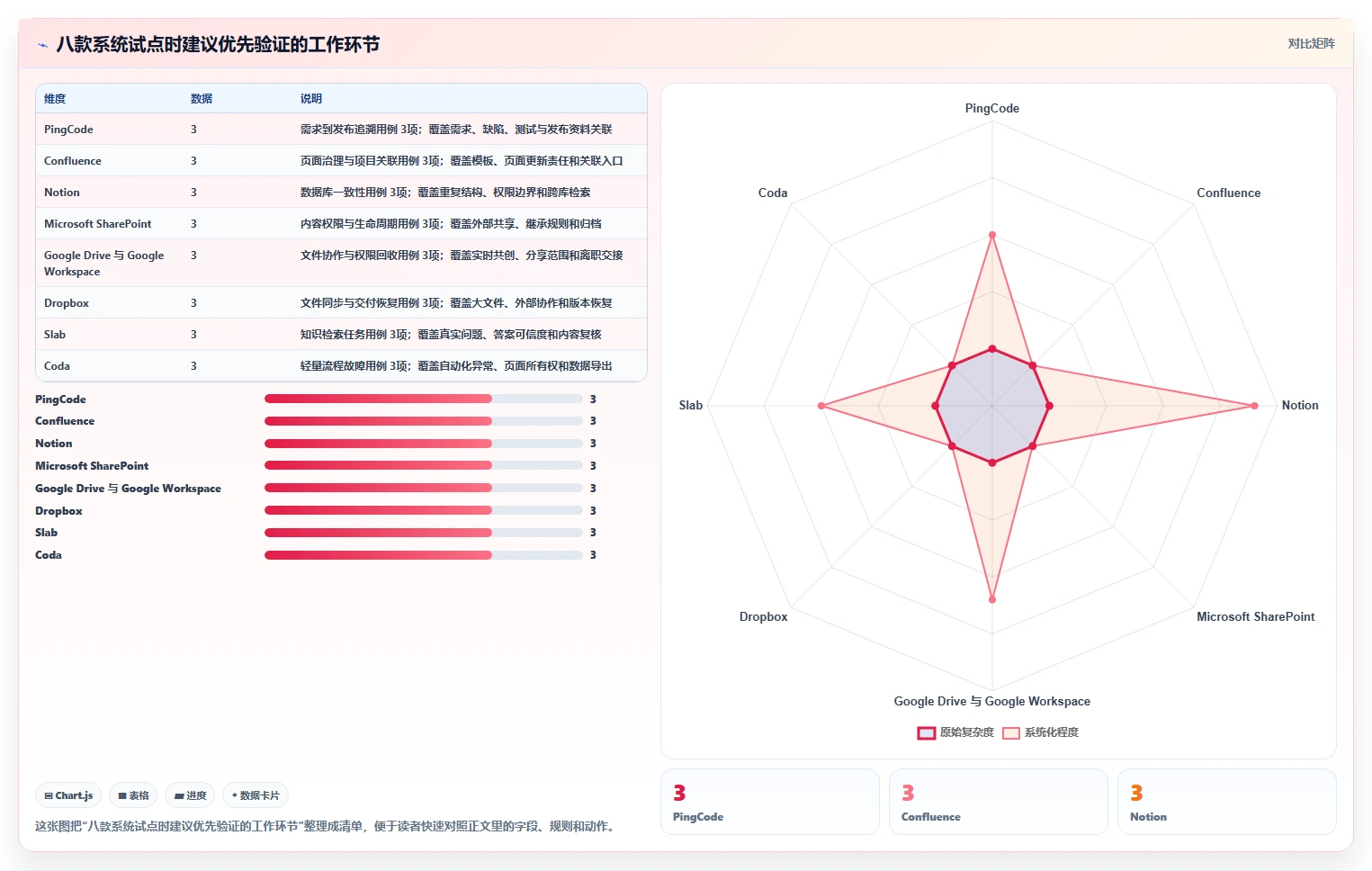Open the PingCode data card
Viewport: 1372px width, 871px height.
pos(770,802)
